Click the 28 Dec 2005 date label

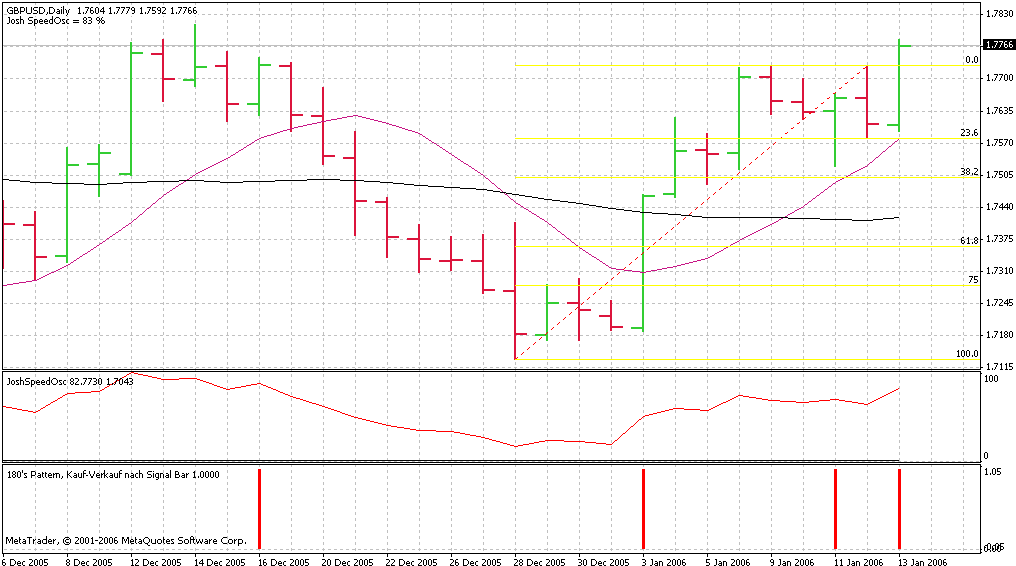pyautogui.click(x=540, y=561)
